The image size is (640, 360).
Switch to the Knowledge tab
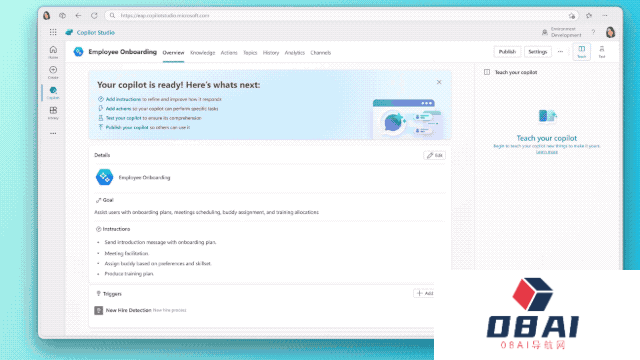point(202,53)
